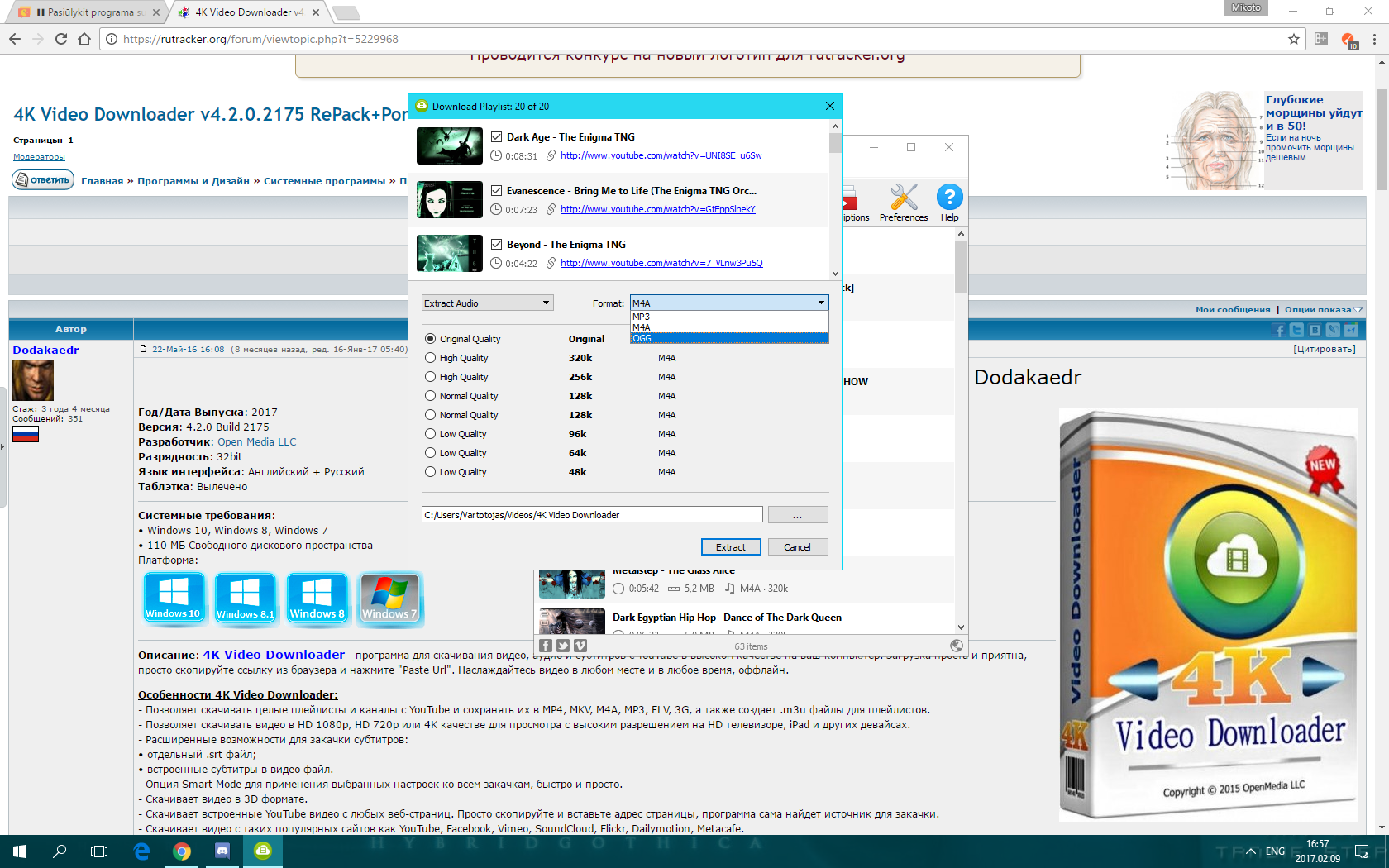Switch to Discord on taskbar
1389x868 pixels.
tap(222, 851)
